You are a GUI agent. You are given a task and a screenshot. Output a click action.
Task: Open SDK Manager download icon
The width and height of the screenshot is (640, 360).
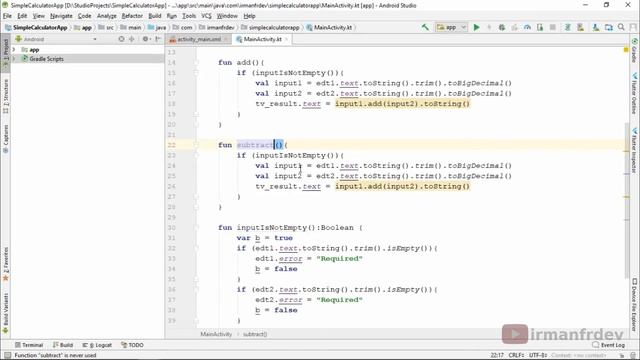click(596, 27)
